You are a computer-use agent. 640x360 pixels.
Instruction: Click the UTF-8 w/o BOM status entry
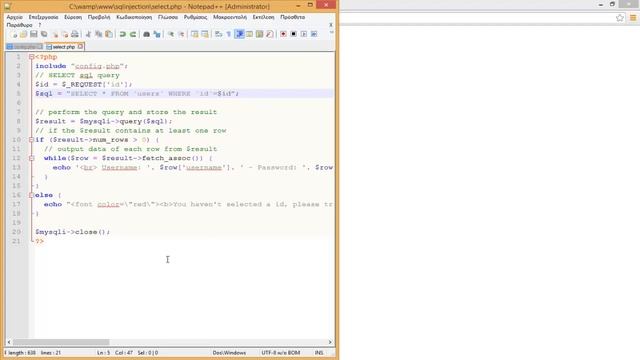tap(280, 353)
